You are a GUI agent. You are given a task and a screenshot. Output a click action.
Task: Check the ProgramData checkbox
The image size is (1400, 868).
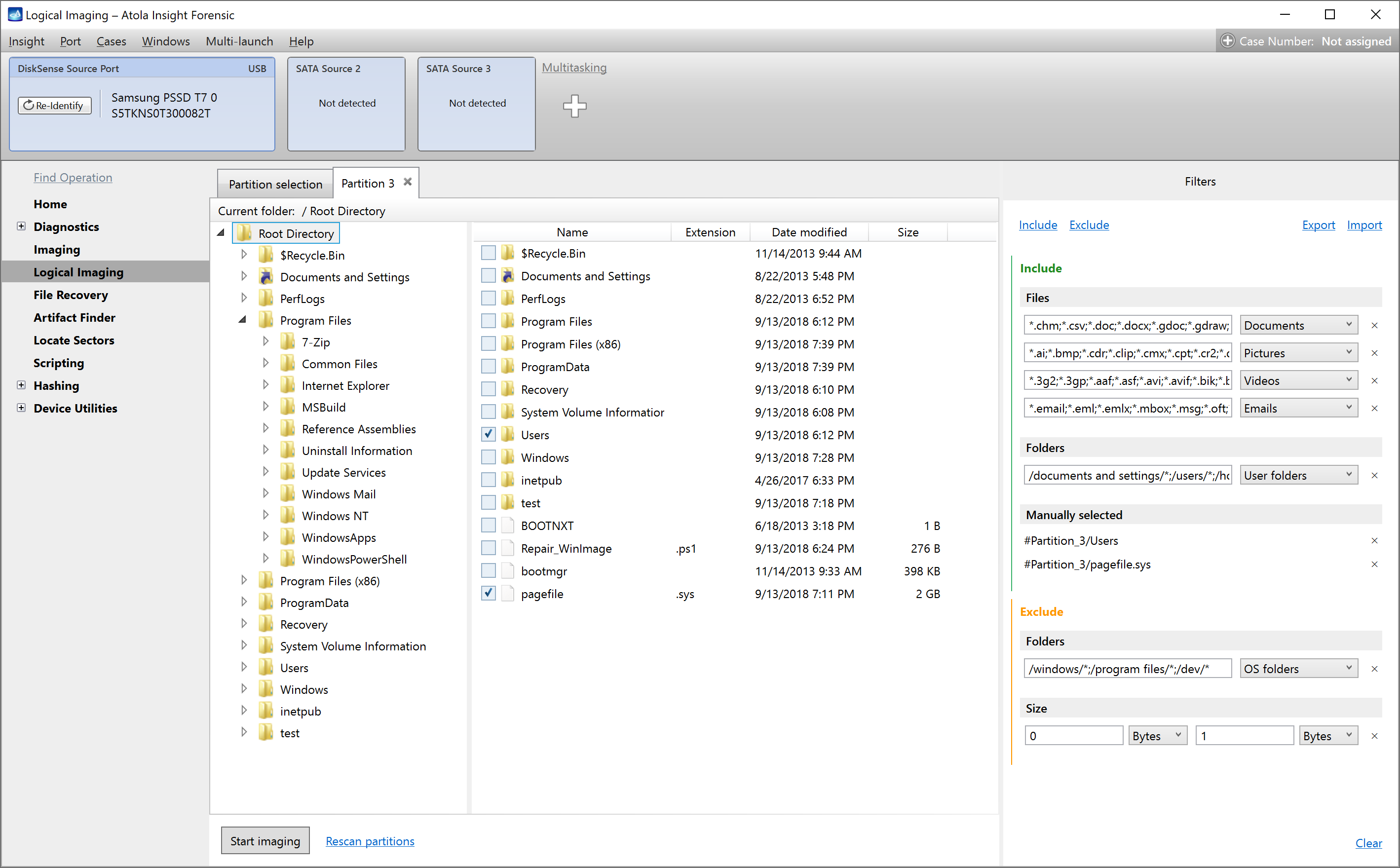tap(489, 366)
